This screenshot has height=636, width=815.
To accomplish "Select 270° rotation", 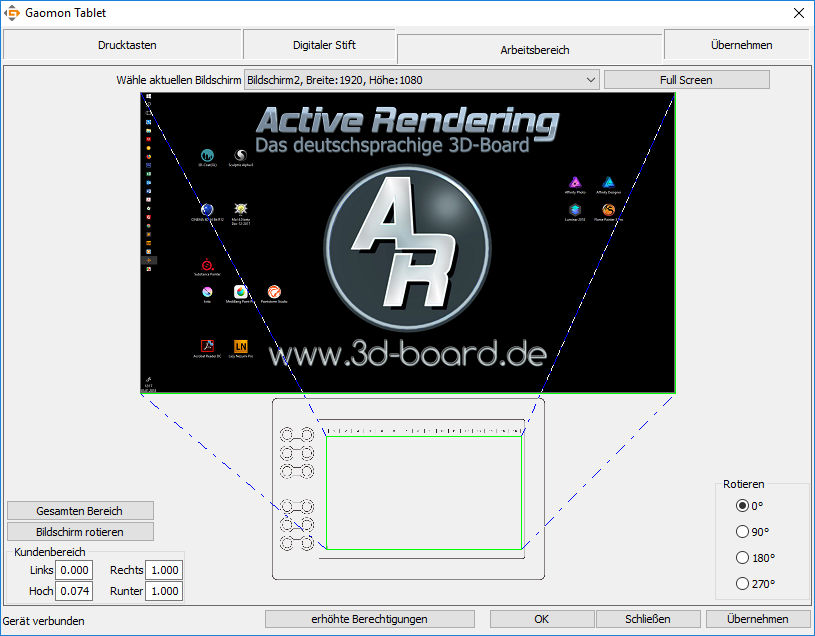I will click(742, 584).
